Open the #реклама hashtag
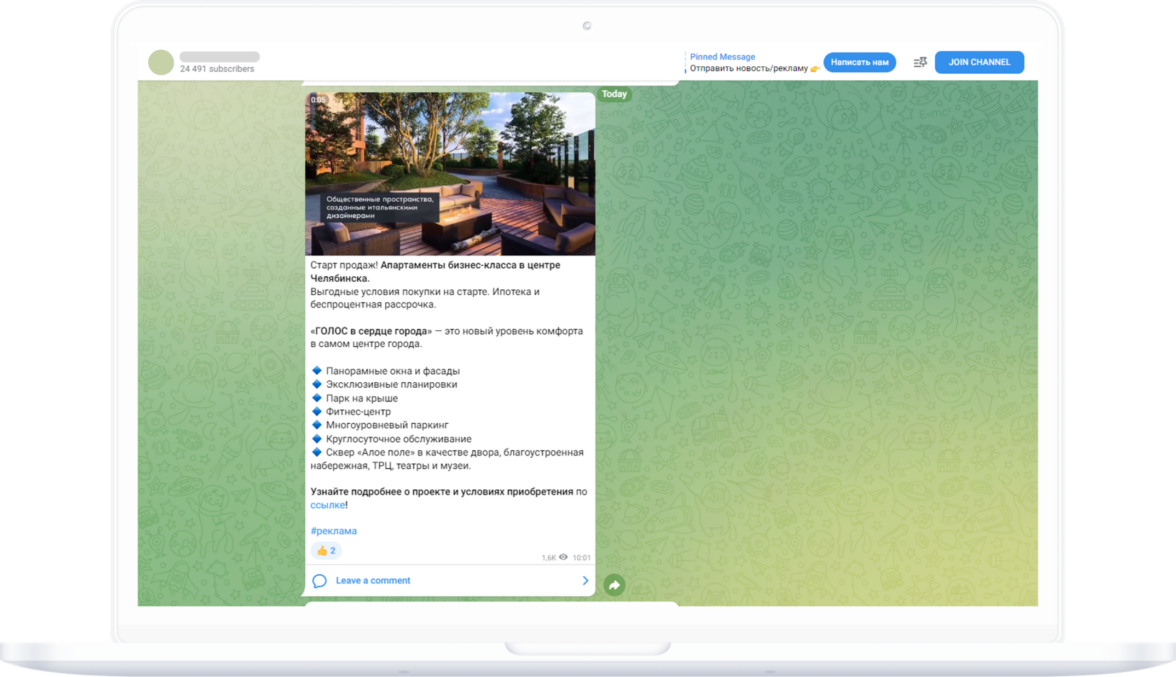Viewport: 1176px width, 677px height. [x=333, y=531]
